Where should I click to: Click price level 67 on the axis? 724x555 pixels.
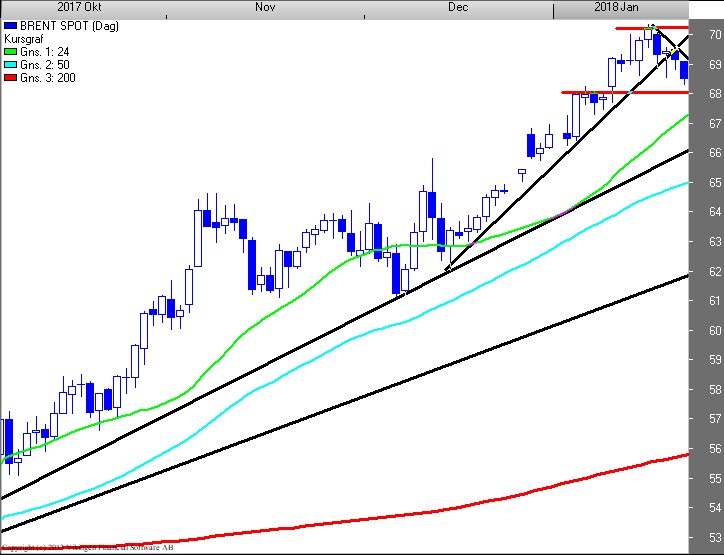[715, 123]
